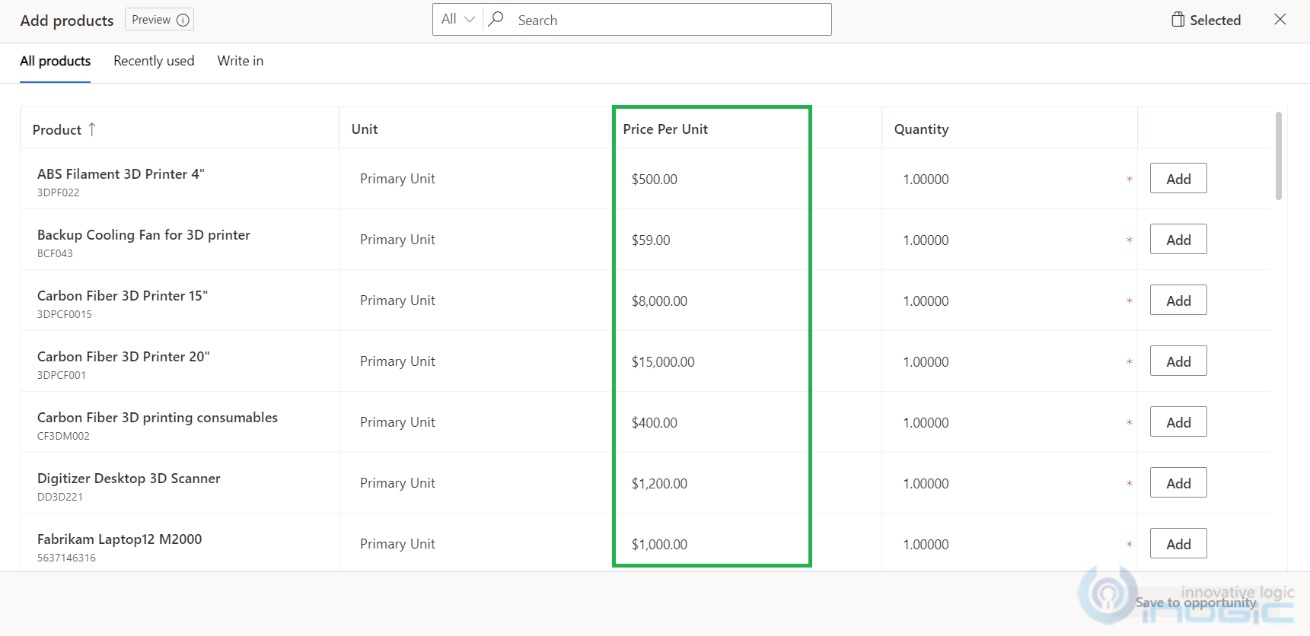Select the All products tab

pyautogui.click(x=55, y=61)
